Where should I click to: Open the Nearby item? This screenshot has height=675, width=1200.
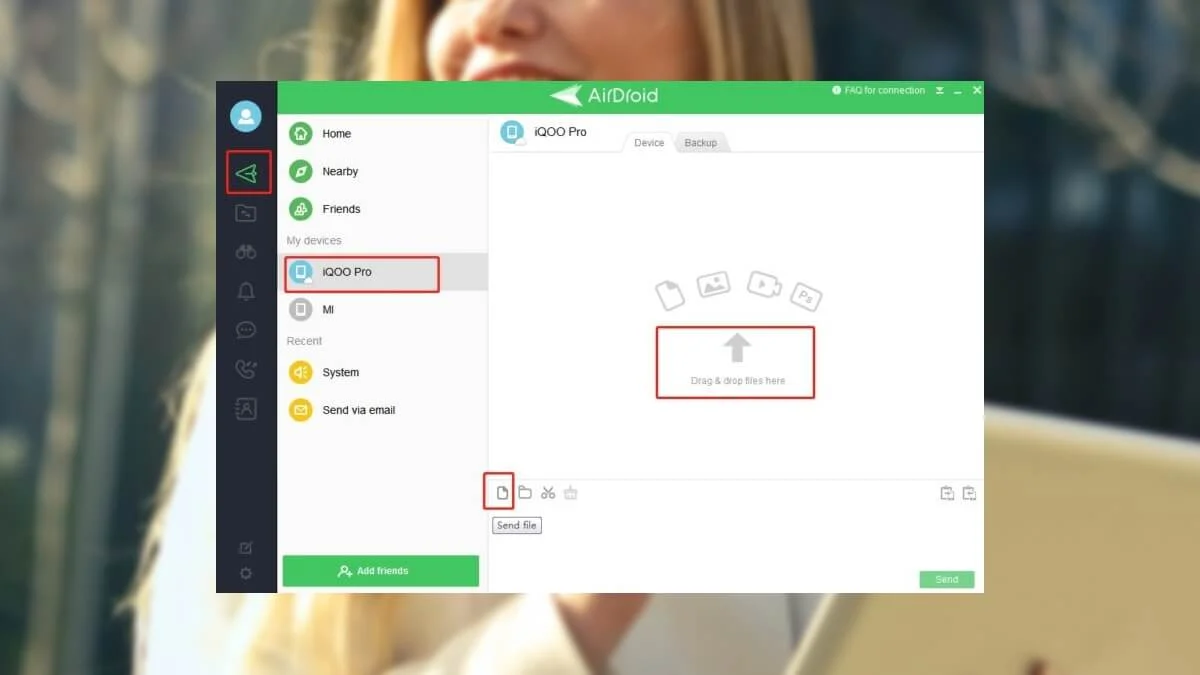[x=382, y=172]
